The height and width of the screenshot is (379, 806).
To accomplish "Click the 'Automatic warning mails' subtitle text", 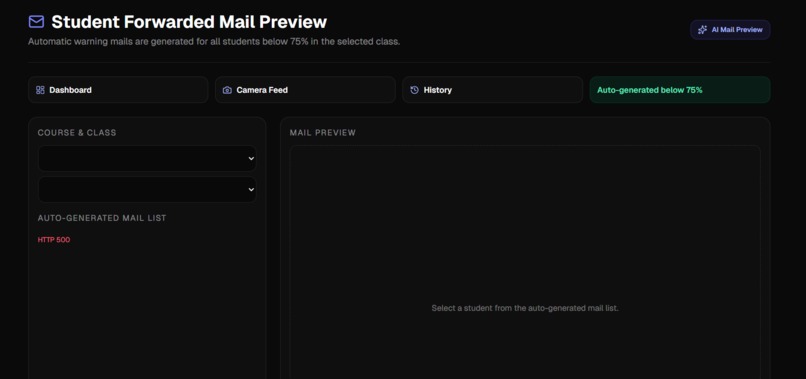I will point(214,42).
